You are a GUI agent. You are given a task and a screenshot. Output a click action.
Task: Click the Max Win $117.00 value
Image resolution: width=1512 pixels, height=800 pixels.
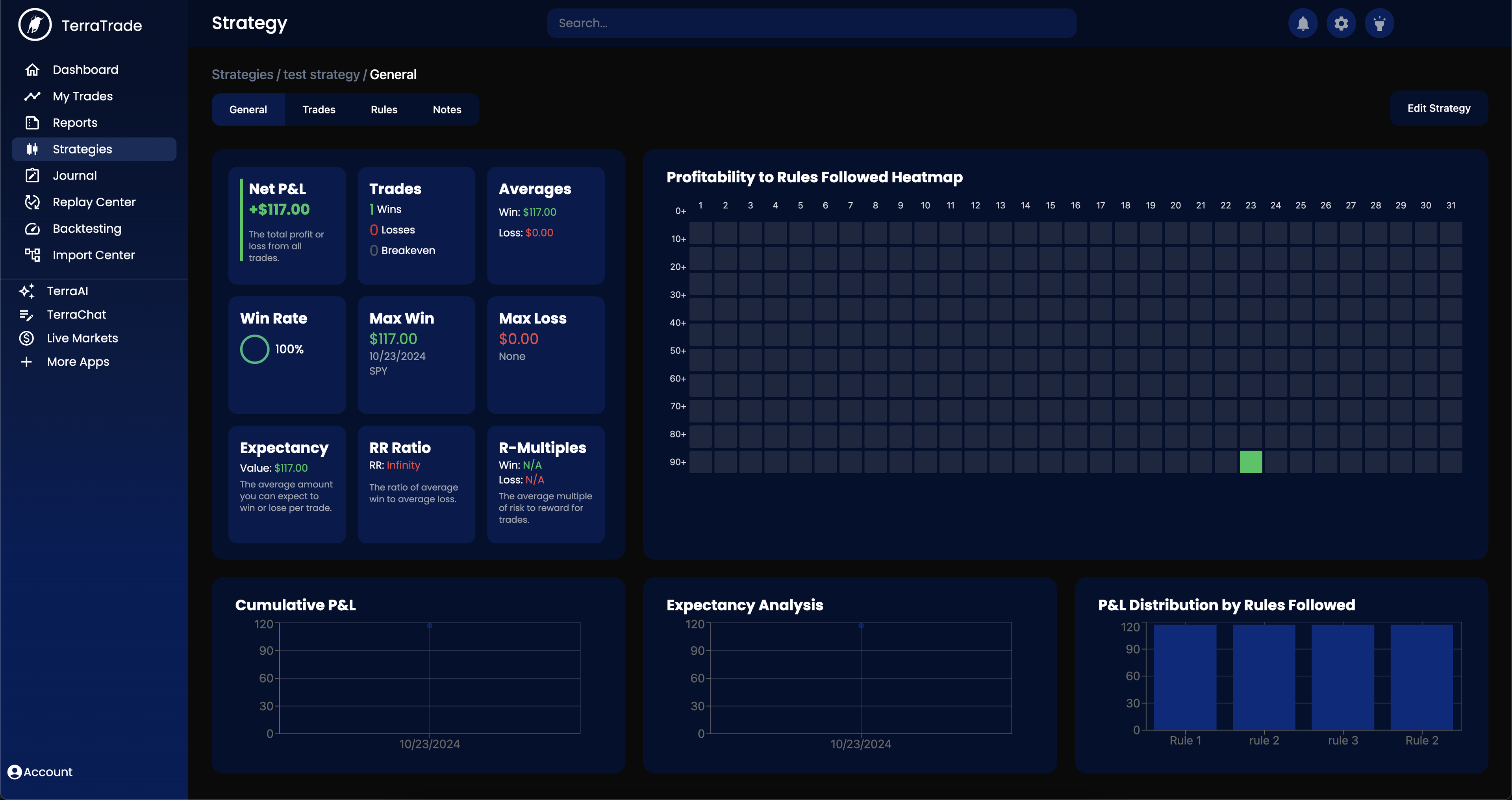coord(393,339)
